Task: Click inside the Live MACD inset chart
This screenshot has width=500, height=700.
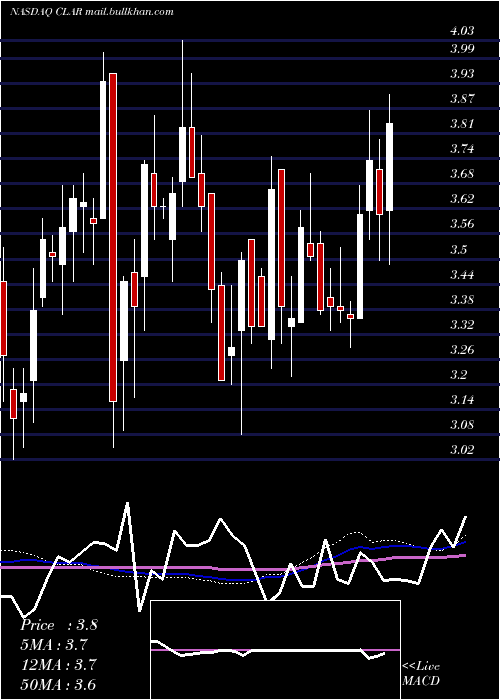Action: click(x=275, y=650)
